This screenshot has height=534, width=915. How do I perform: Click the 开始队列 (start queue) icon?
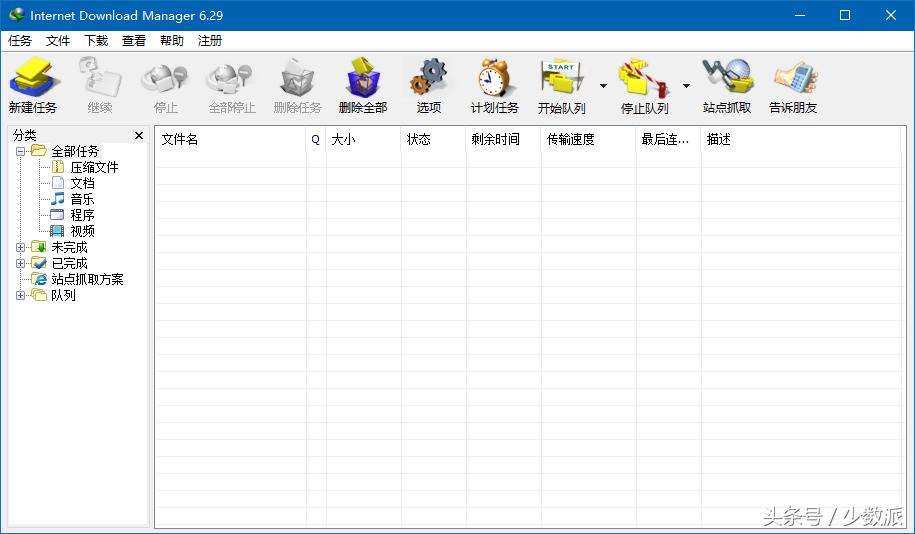point(561,78)
